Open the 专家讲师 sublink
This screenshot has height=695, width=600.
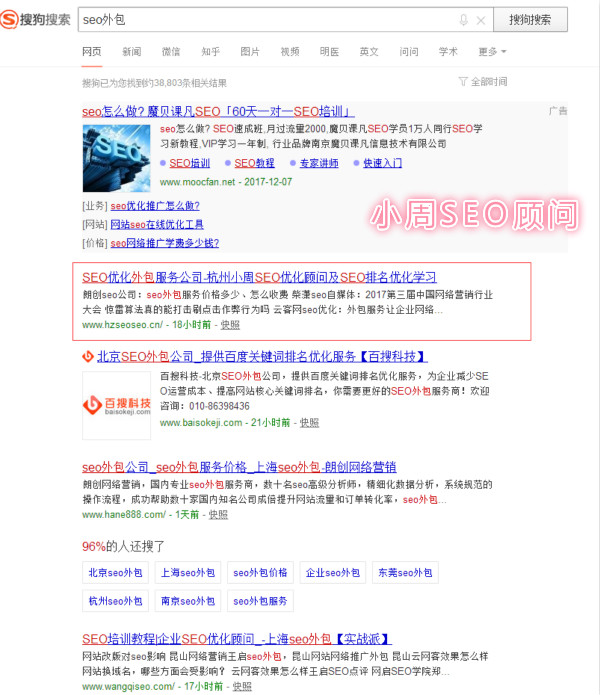pyautogui.click(x=319, y=163)
